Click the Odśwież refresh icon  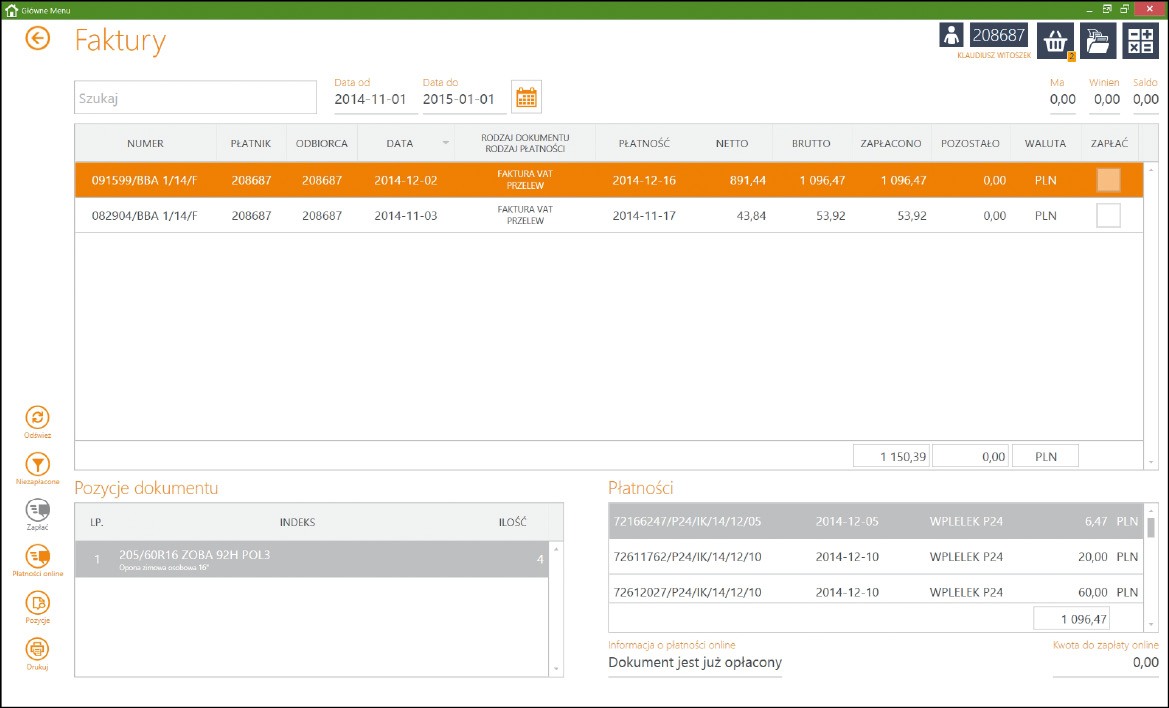point(37,418)
